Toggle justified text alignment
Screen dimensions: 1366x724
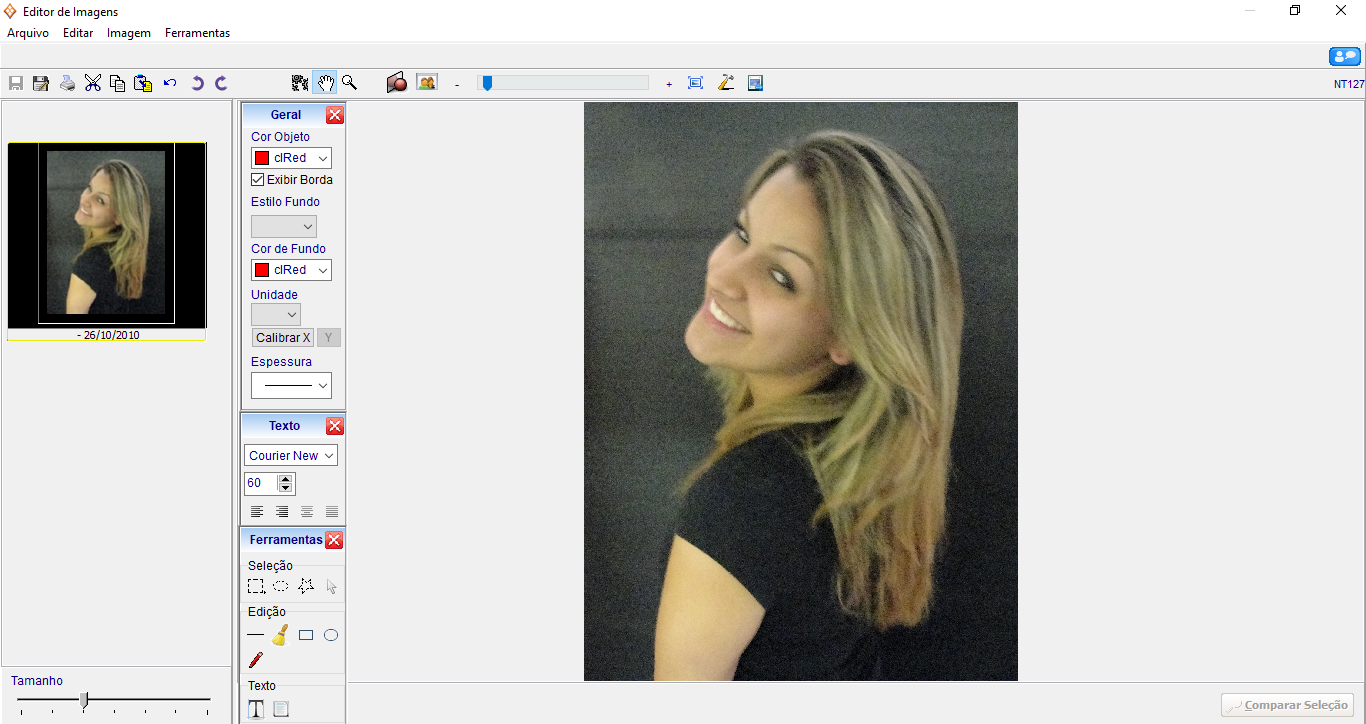(332, 512)
